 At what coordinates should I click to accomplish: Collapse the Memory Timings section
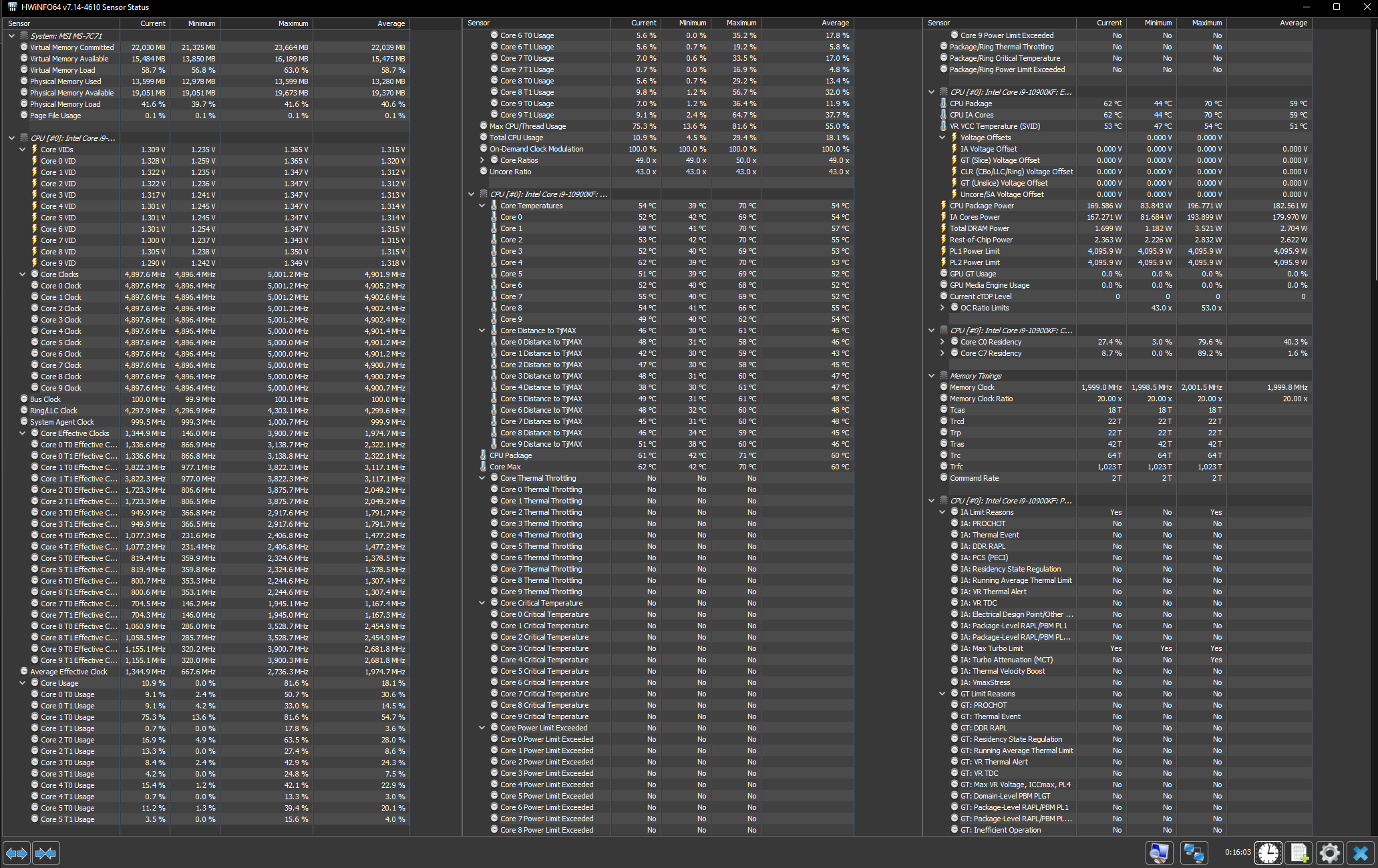tap(932, 376)
